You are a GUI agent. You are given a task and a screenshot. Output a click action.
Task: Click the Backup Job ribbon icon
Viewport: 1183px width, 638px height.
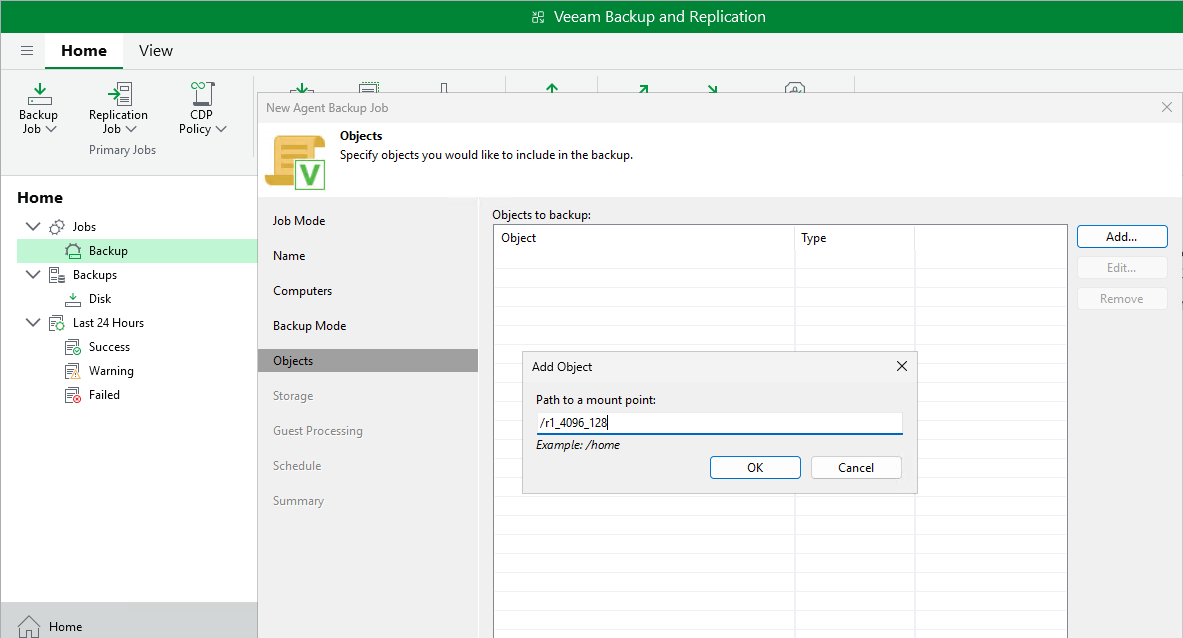pyautogui.click(x=39, y=94)
